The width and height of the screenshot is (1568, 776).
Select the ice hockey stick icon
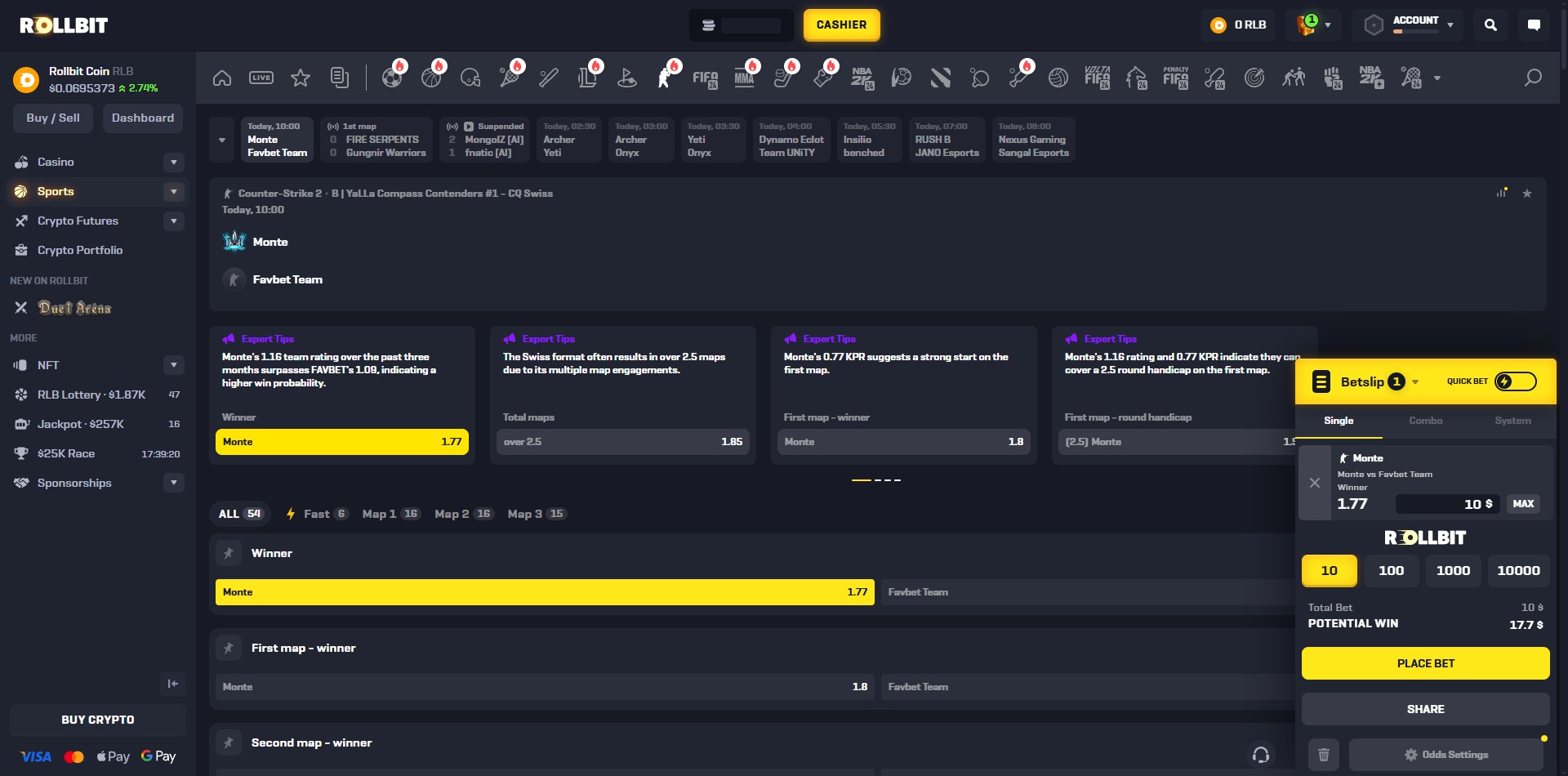pyautogui.click(x=784, y=78)
